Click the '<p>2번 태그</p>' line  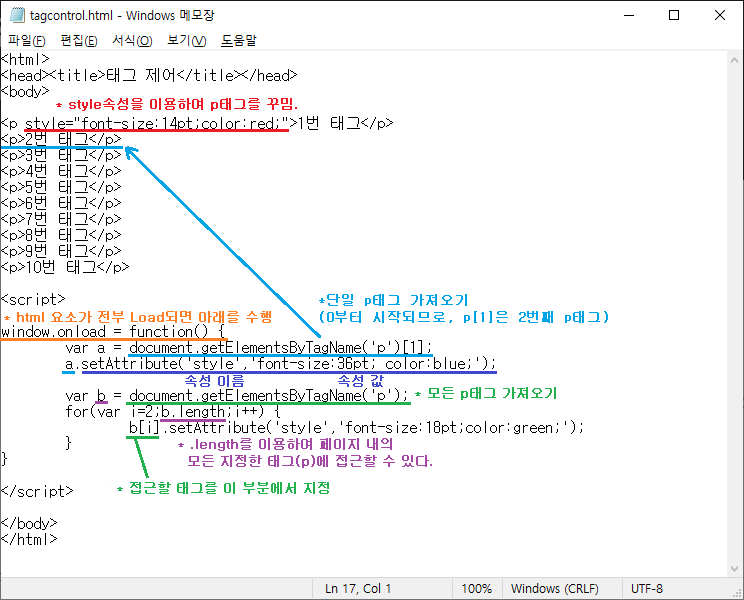pos(61,139)
